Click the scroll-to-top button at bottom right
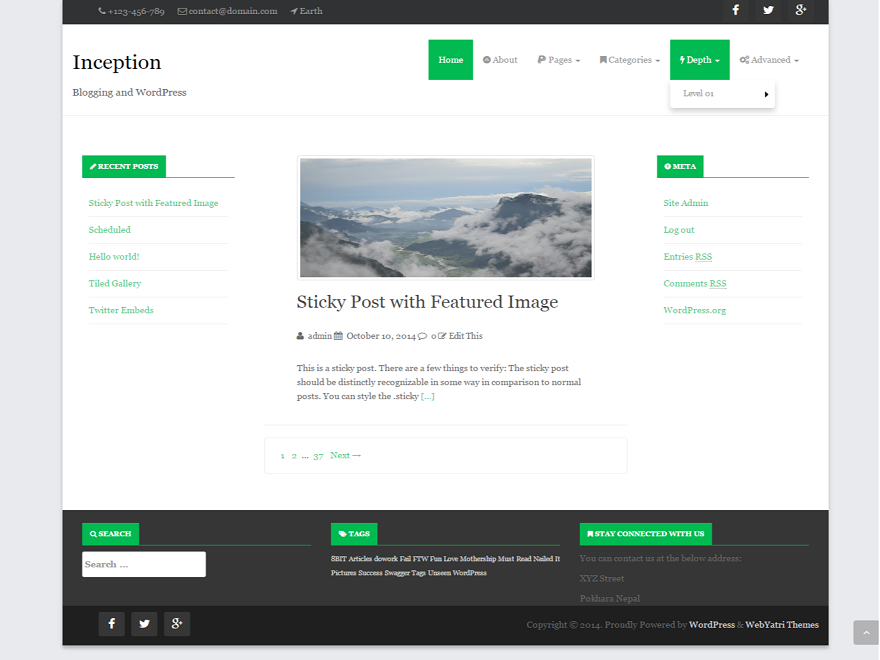Viewport: 880px width, 660px height. point(864,632)
